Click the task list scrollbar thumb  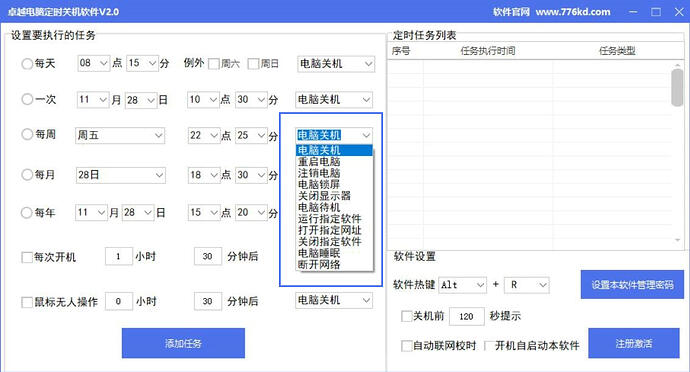tap(677, 87)
